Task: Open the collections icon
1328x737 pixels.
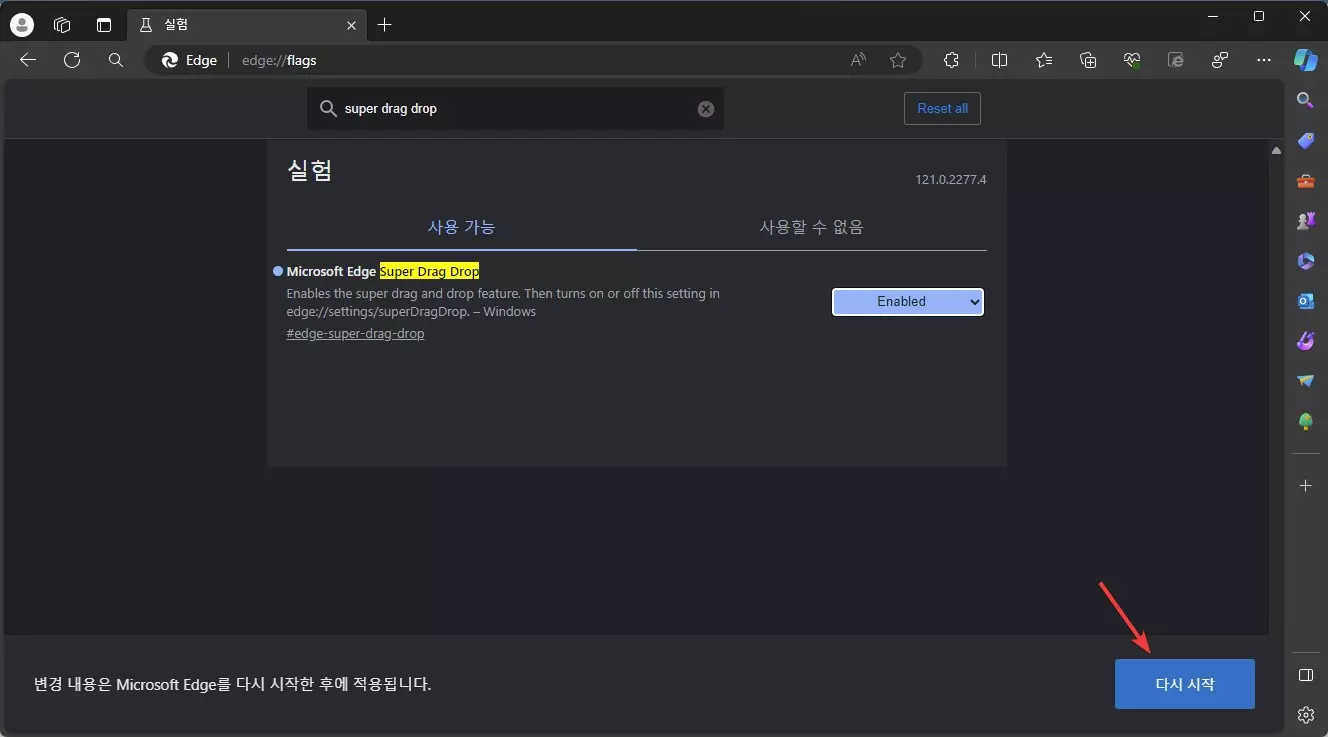Action: (x=1089, y=60)
